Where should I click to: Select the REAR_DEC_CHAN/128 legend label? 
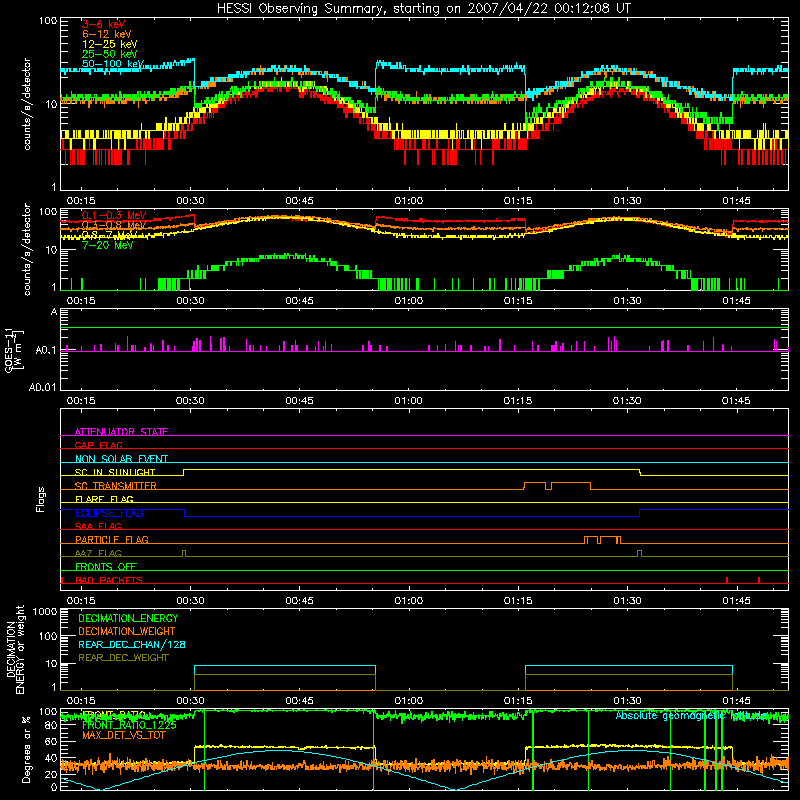(x=132, y=644)
